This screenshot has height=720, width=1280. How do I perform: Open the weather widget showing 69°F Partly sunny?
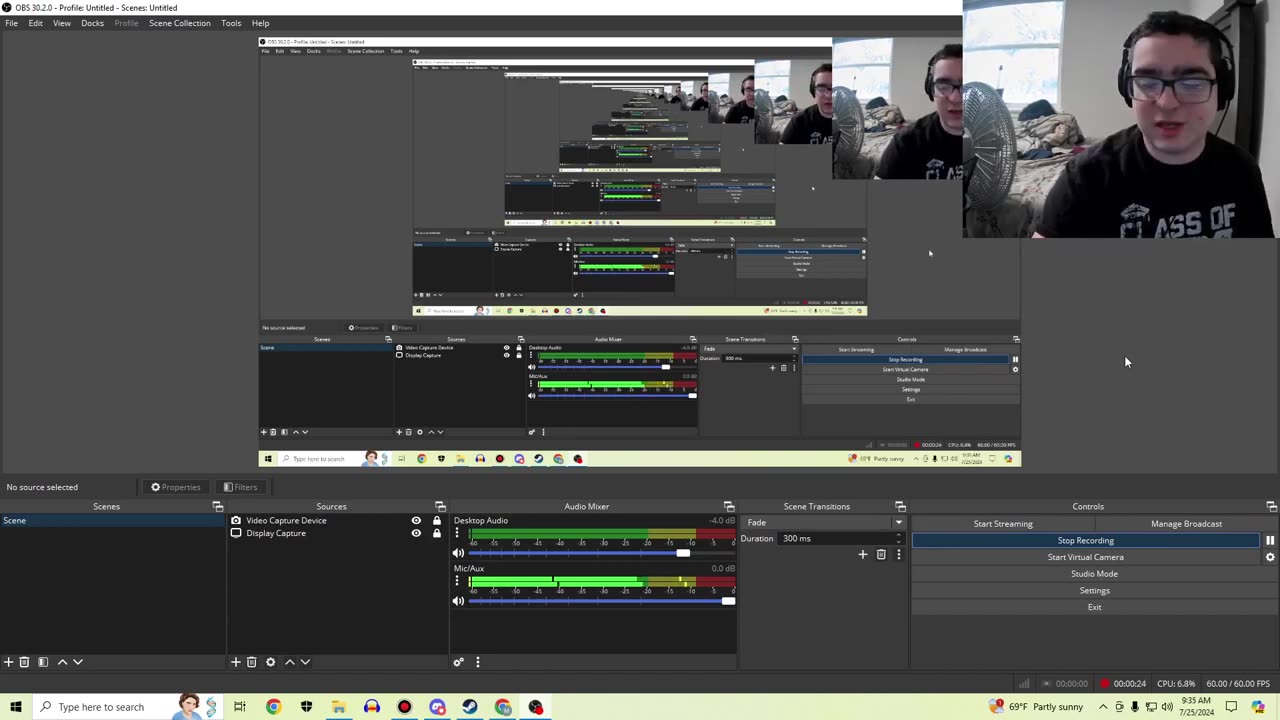pos(1036,707)
